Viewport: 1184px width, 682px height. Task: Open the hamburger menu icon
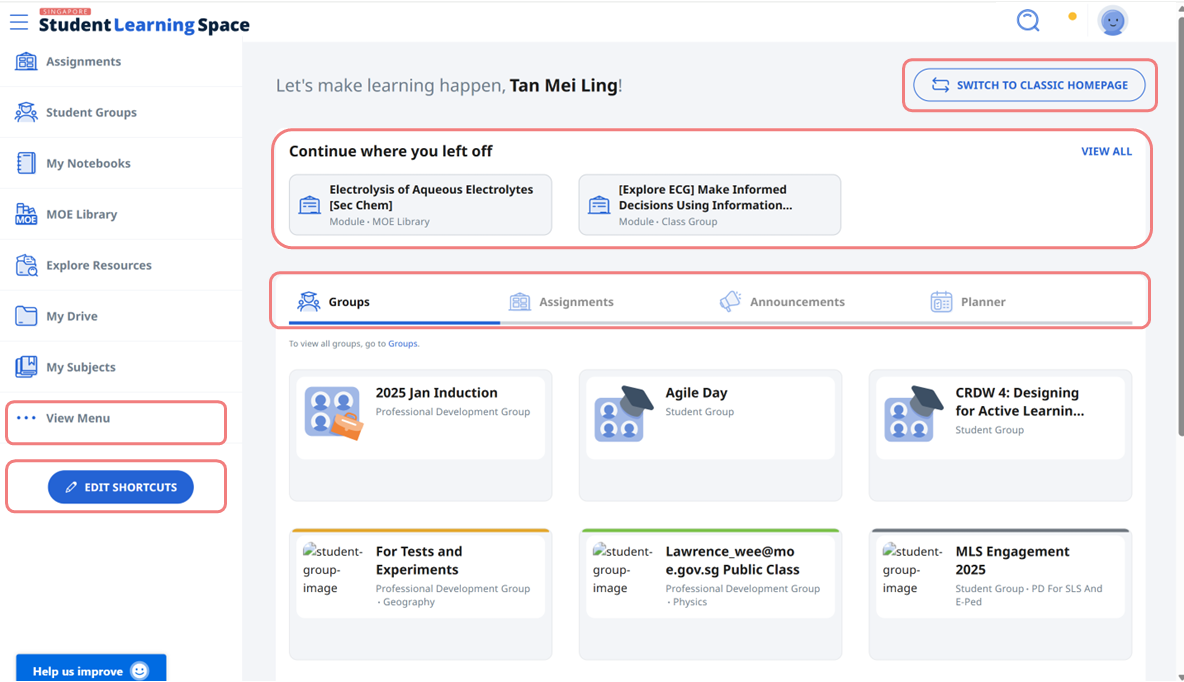pos(19,22)
